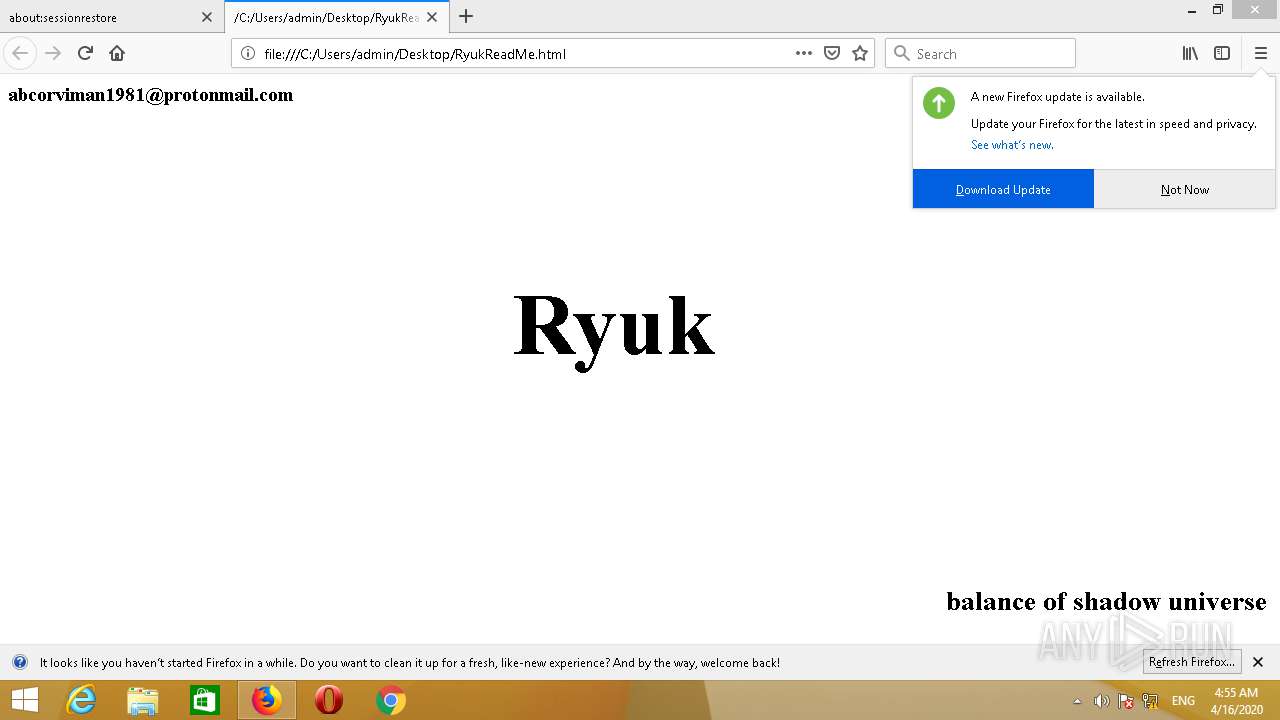1280x720 pixels.
Task: Open the Windows Start menu
Action: click(25, 700)
